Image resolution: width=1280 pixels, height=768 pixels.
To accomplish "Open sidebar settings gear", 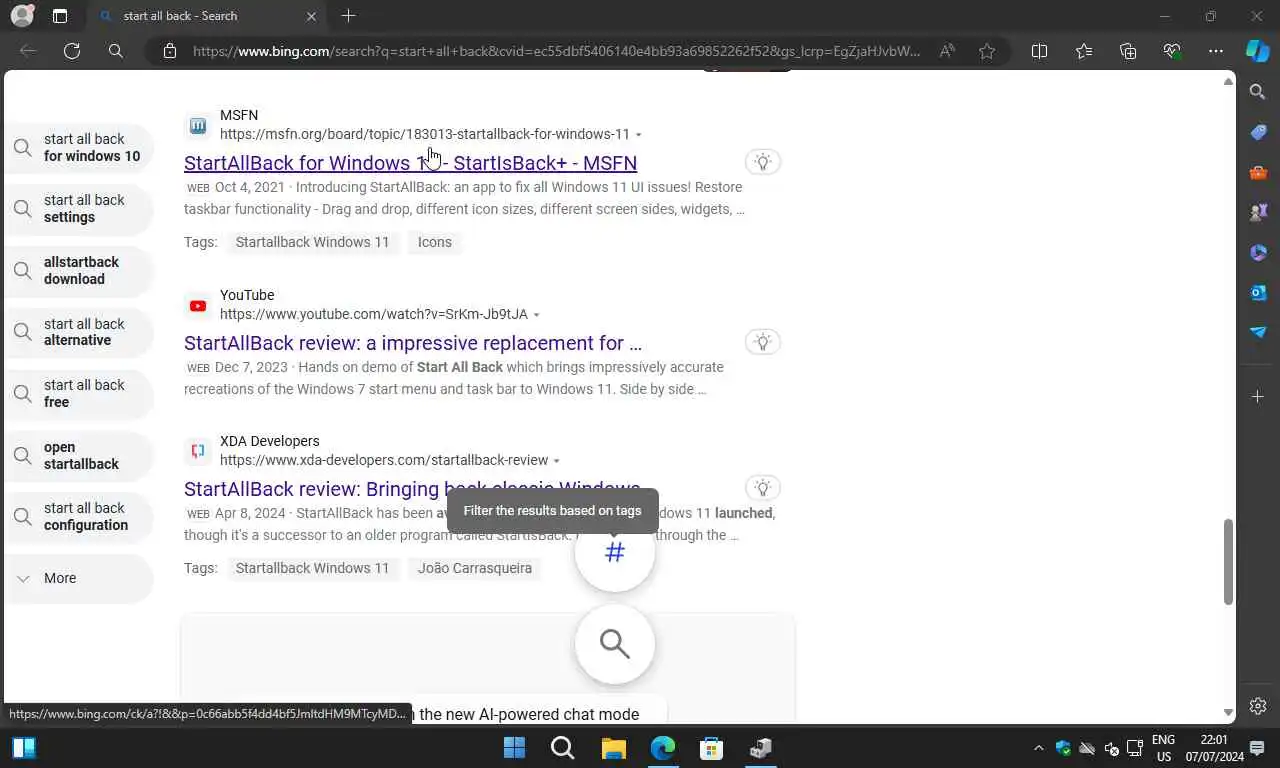I will pyautogui.click(x=1258, y=706).
